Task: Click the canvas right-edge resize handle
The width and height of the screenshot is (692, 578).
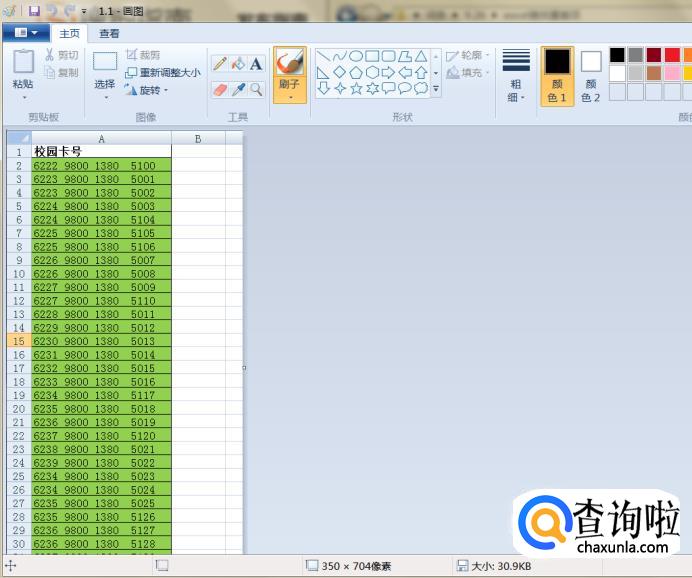Action: point(244,368)
